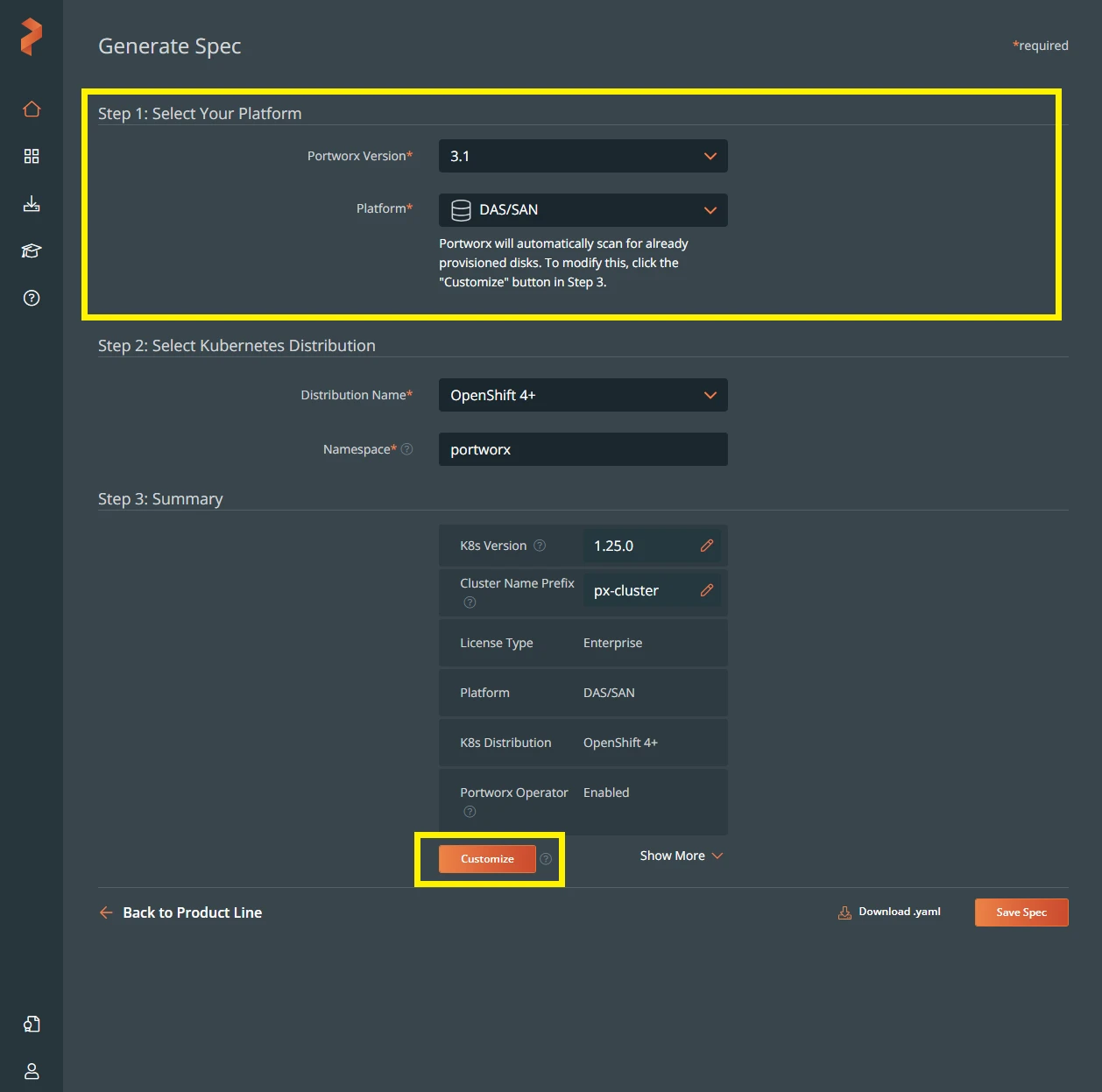Click the Namespace input field
The height and width of the screenshot is (1092, 1102).
tap(583, 449)
